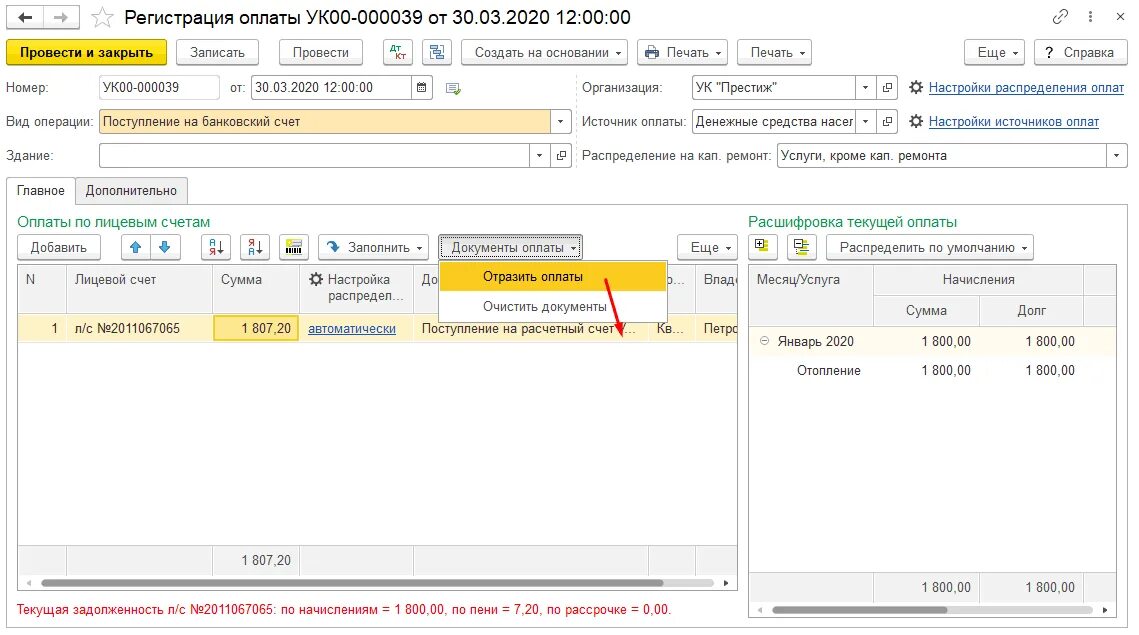The width and height of the screenshot is (1139, 635).
Task: Close the document with X
Action: tap(1120, 17)
